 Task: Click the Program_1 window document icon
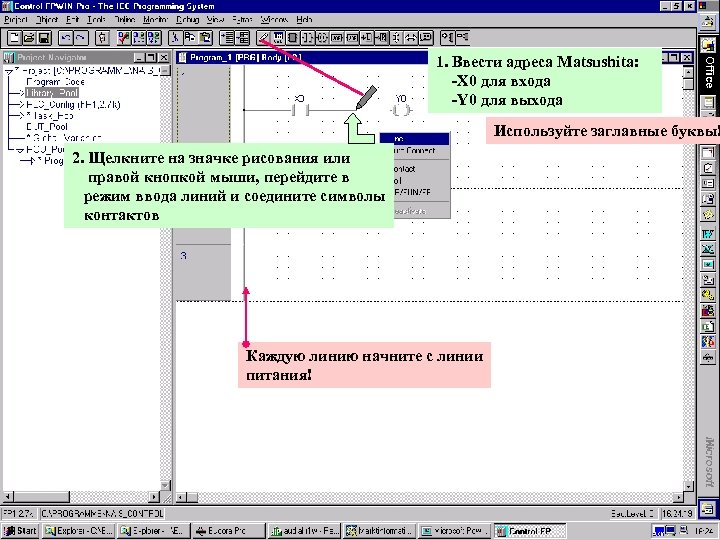click(183, 58)
